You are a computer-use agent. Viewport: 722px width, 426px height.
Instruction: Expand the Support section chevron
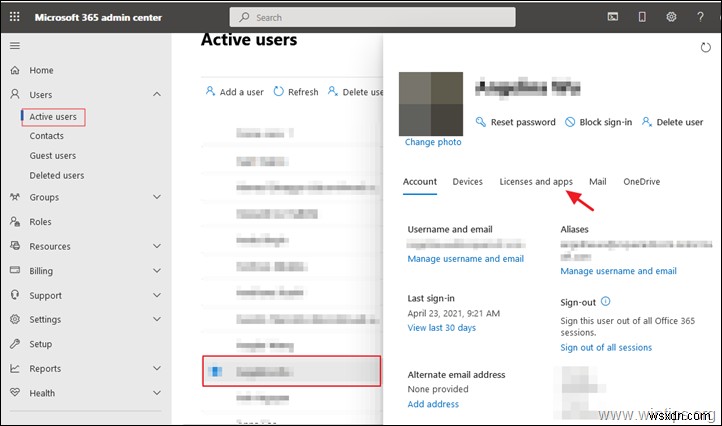coord(157,295)
